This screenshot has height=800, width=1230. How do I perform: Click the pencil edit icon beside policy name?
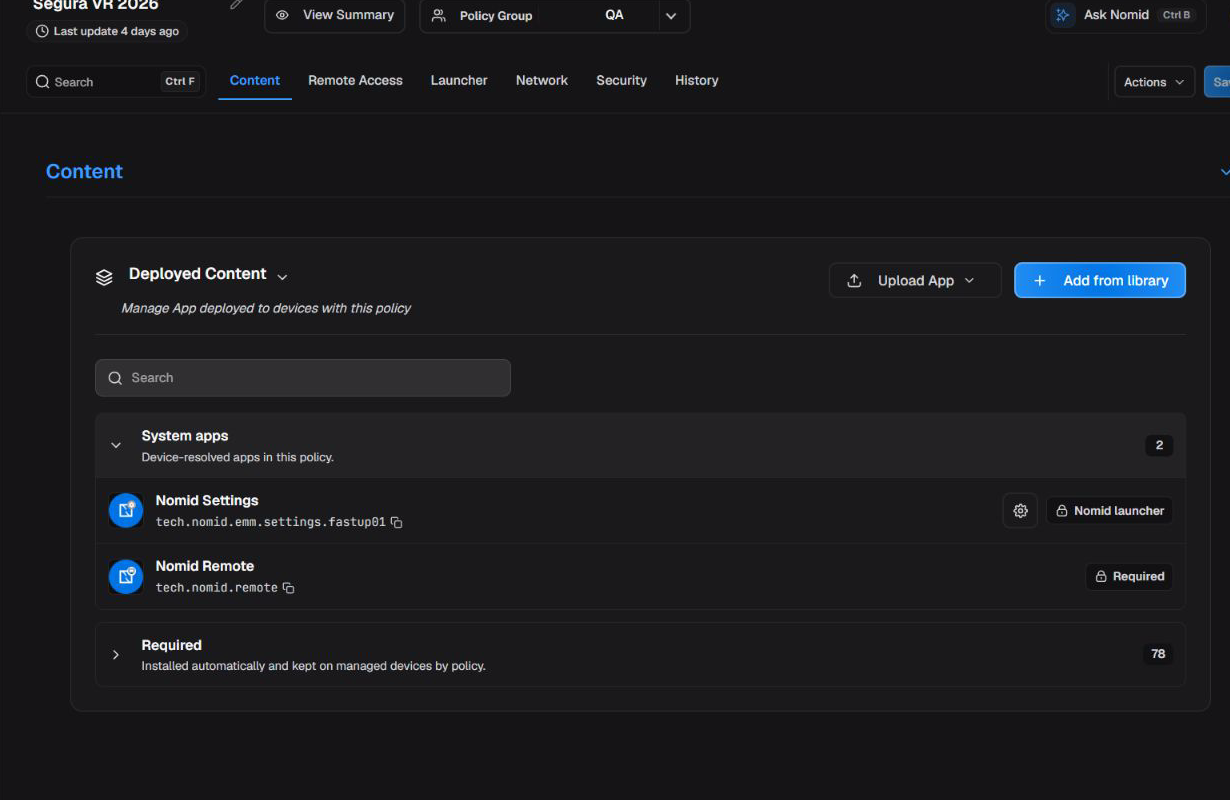(236, 4)
